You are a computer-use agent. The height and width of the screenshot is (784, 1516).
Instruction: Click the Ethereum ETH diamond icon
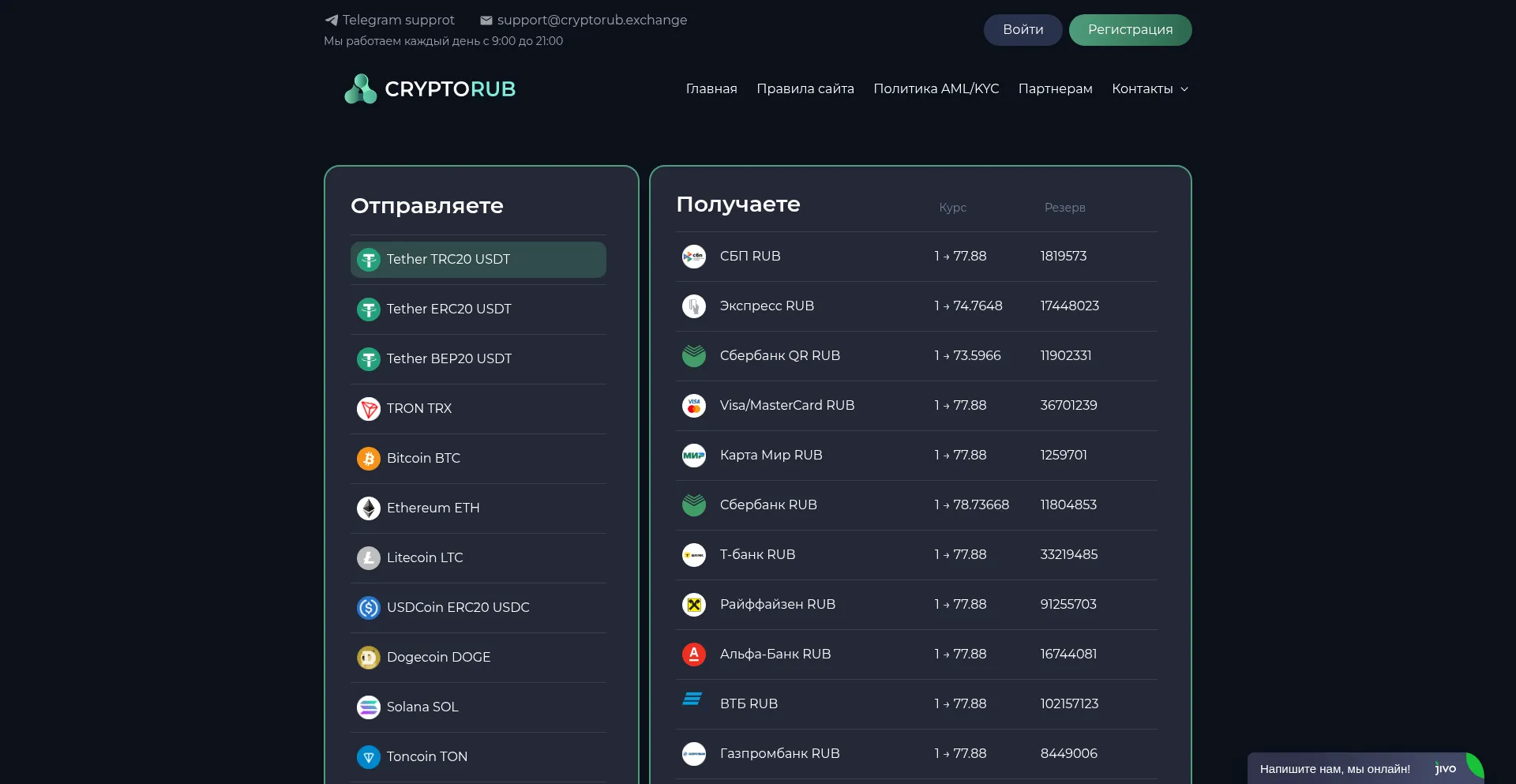click(369, 508)
